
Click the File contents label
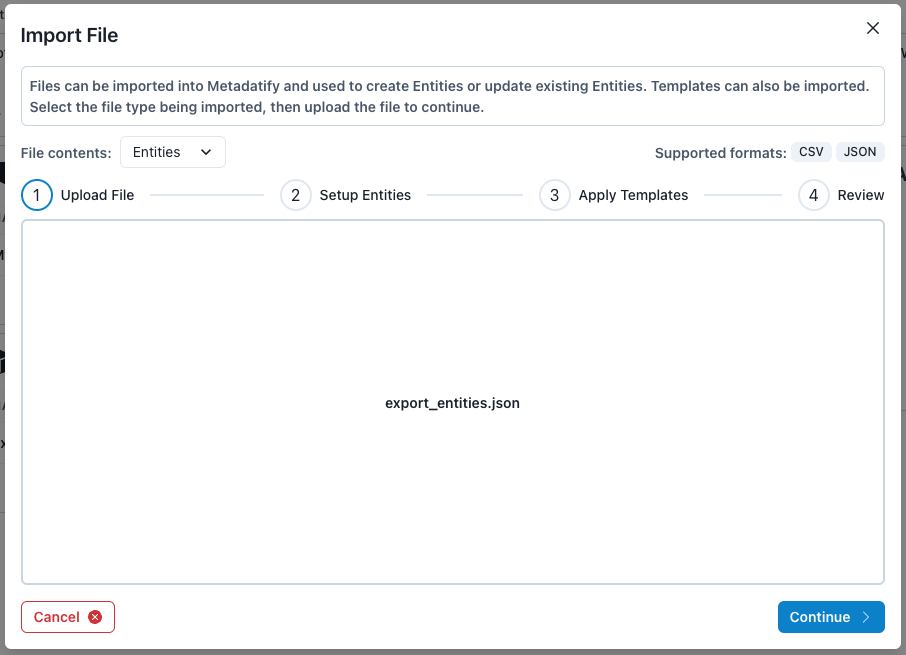(x=66, y=153)
